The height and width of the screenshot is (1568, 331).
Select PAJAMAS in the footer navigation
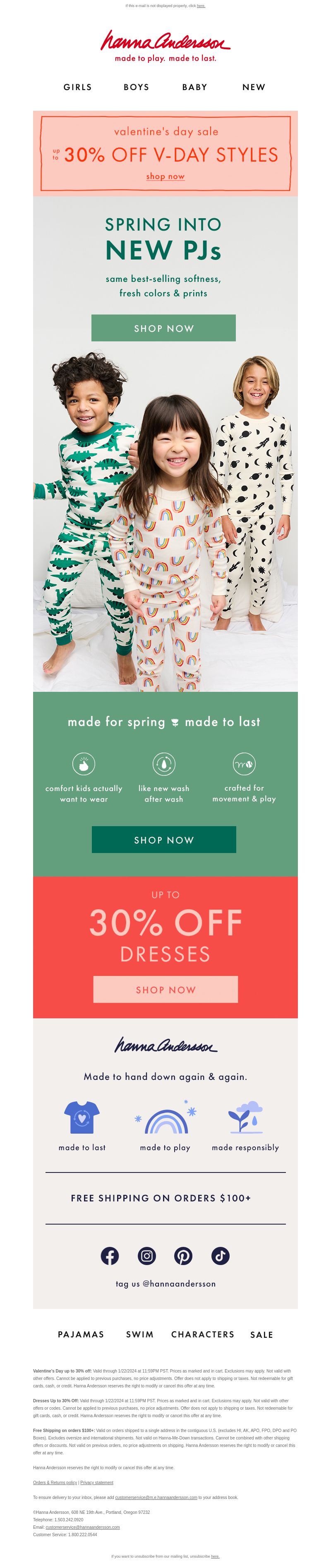tap(81, 1334)
